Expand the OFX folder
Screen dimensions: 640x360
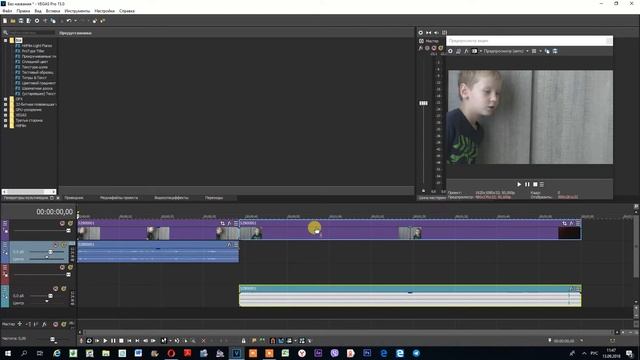coord(6,99)
